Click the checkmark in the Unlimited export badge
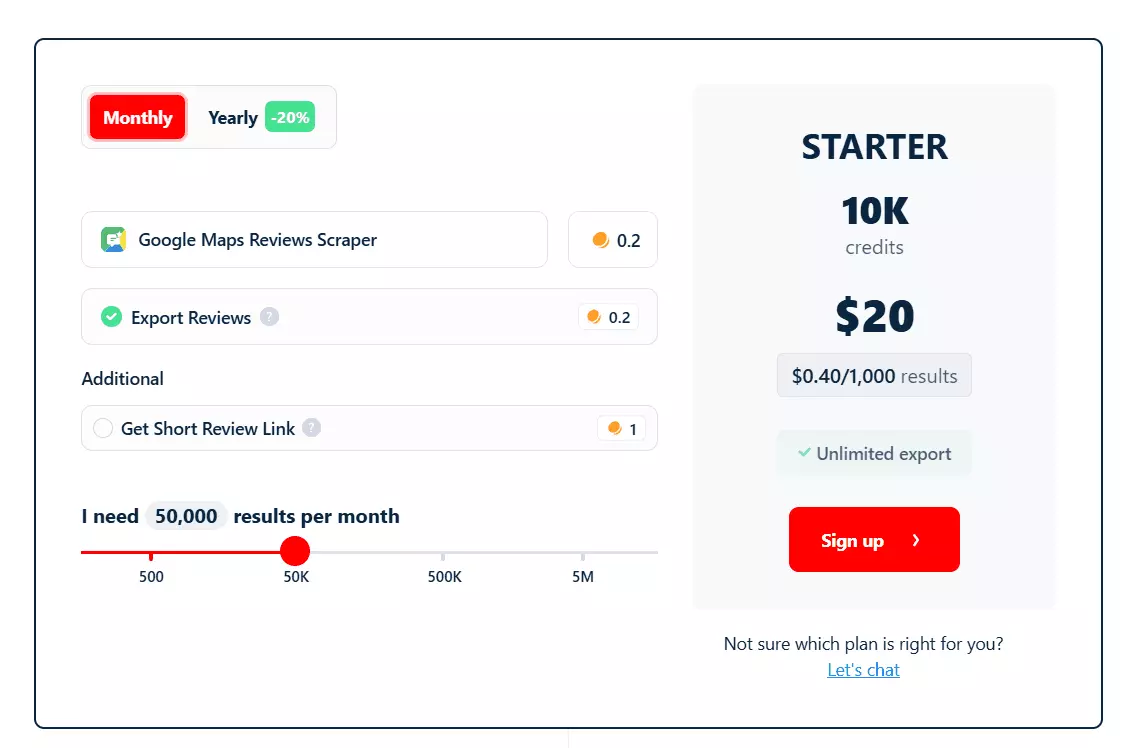The image size is (1122, 748). coord(803,453)
